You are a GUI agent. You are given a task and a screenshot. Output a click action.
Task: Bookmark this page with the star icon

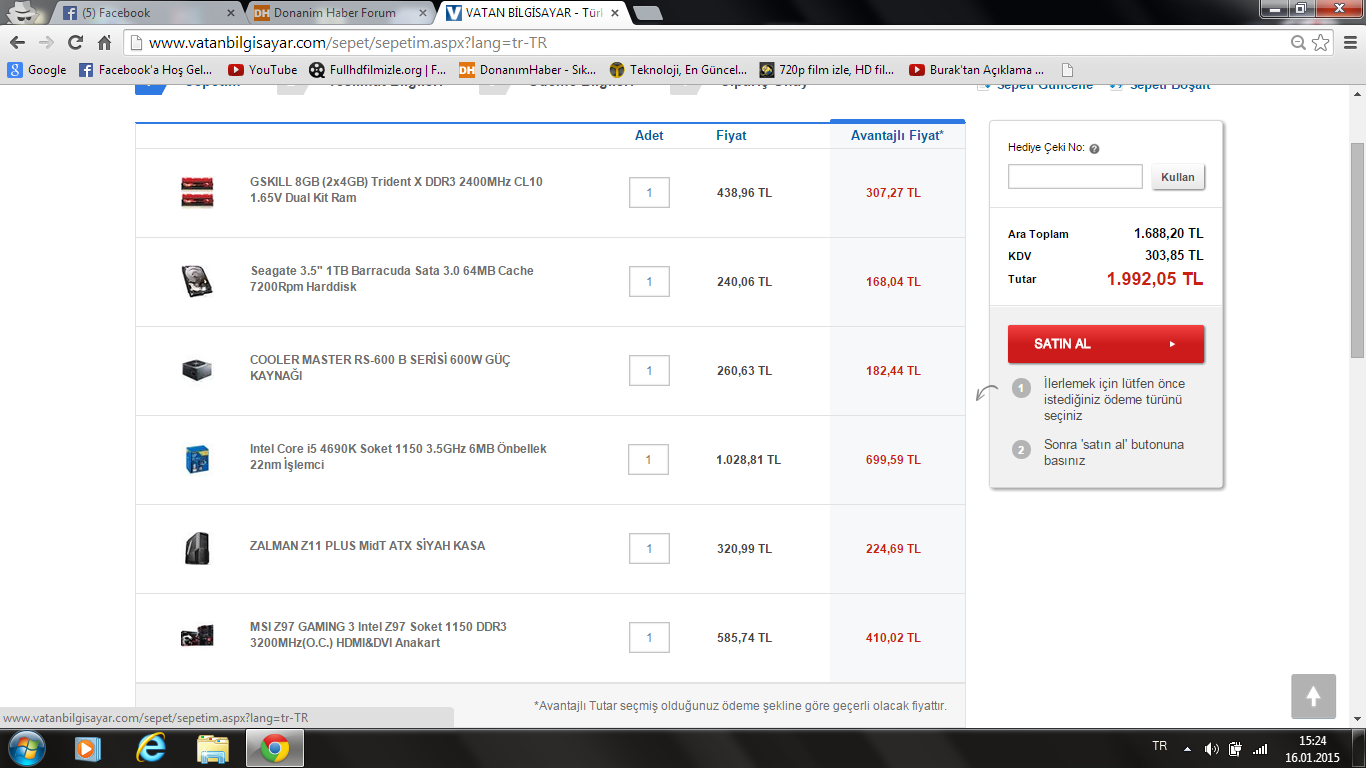(x=1321, y=43)
